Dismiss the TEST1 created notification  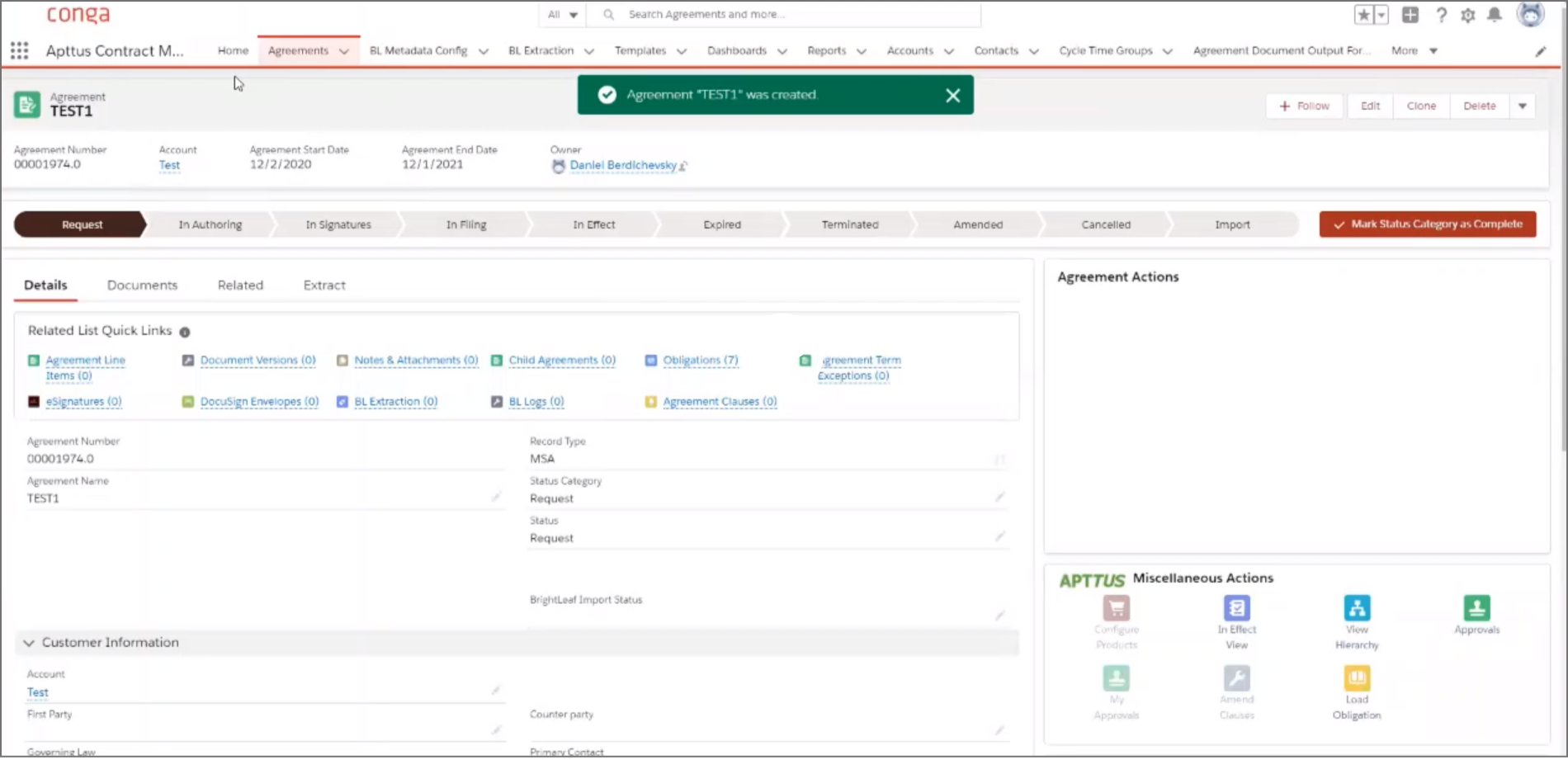coord(952,96)
